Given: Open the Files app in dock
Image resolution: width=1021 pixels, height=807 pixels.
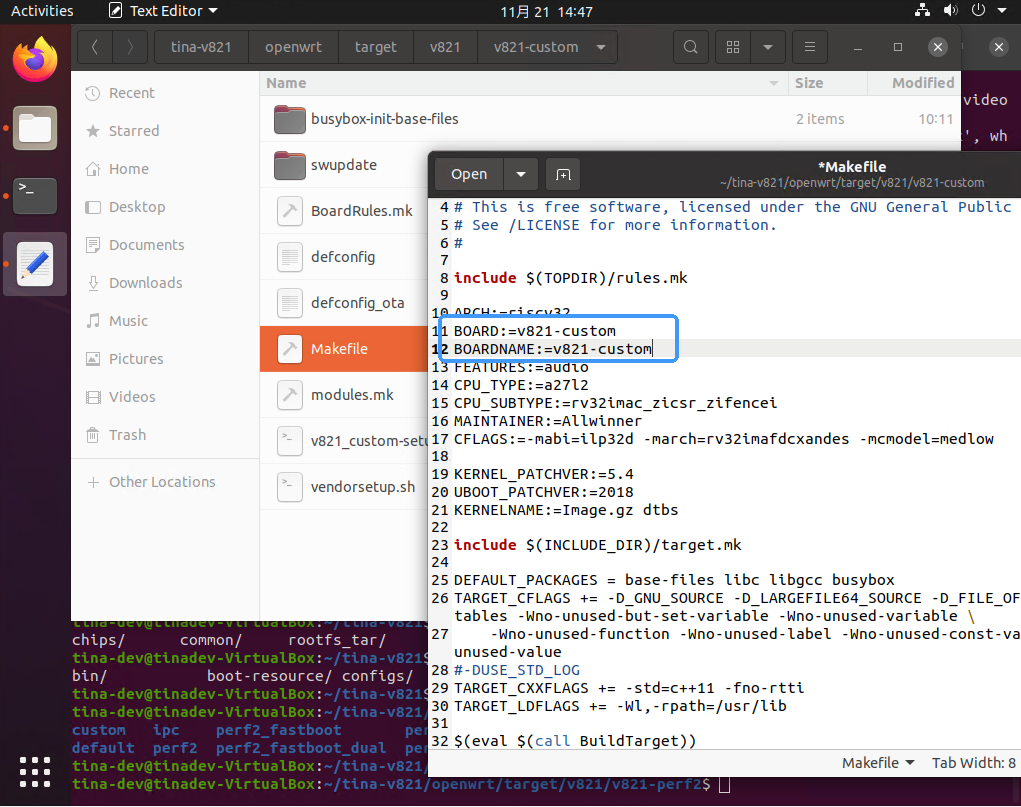Looking at the screenshot, I should coord(35,128).
